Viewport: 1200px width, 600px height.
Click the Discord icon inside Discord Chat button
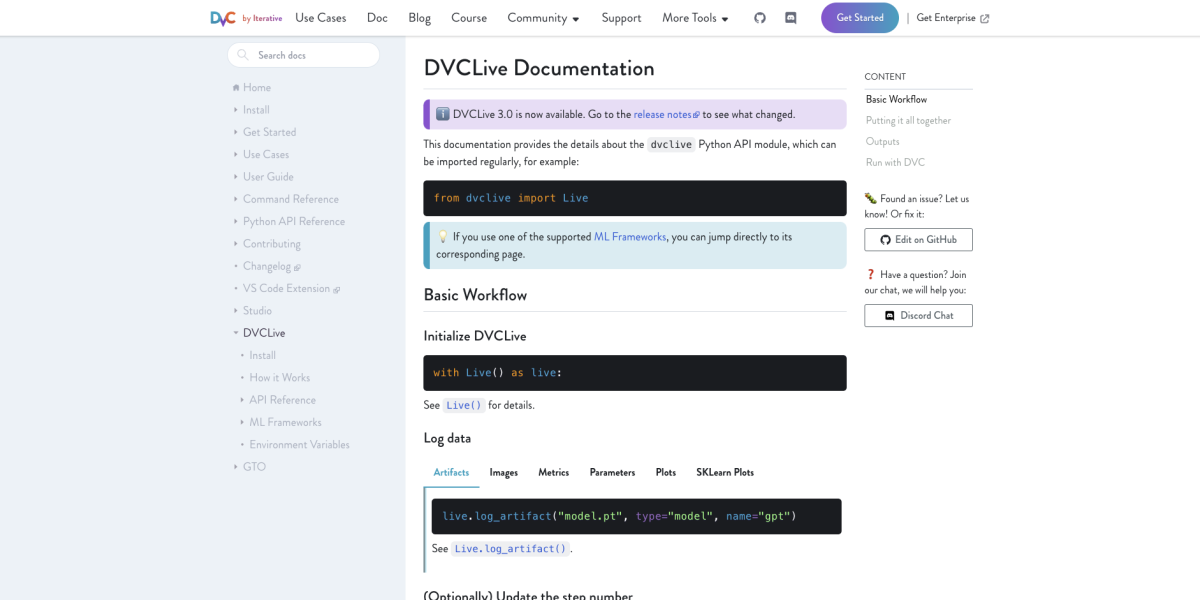pyautogui.click(x=889, y=315)
